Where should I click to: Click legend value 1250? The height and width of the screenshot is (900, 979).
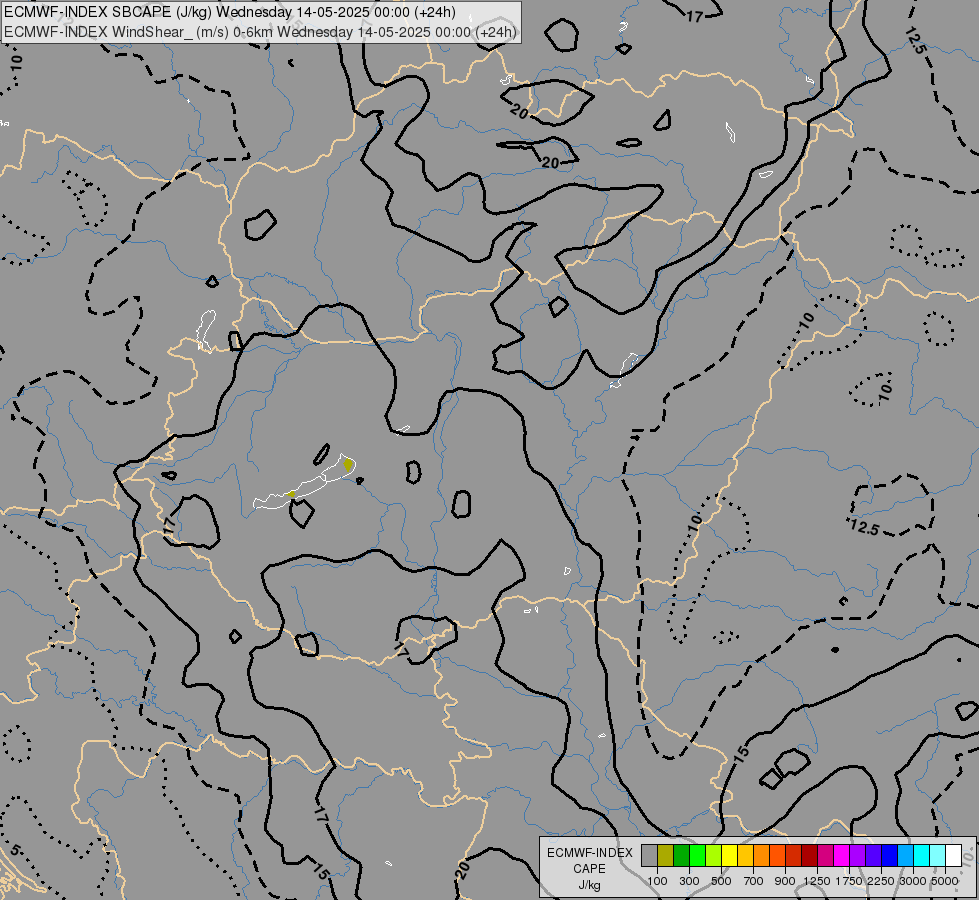tap(817, 881)
